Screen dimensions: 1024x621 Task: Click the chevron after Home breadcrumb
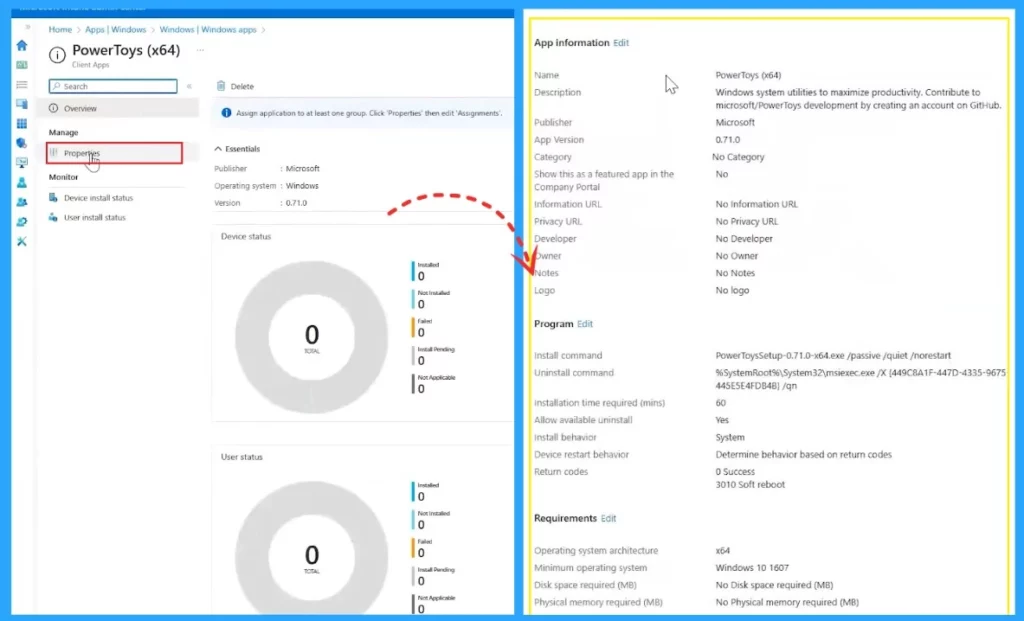click(x=78, y=30)
